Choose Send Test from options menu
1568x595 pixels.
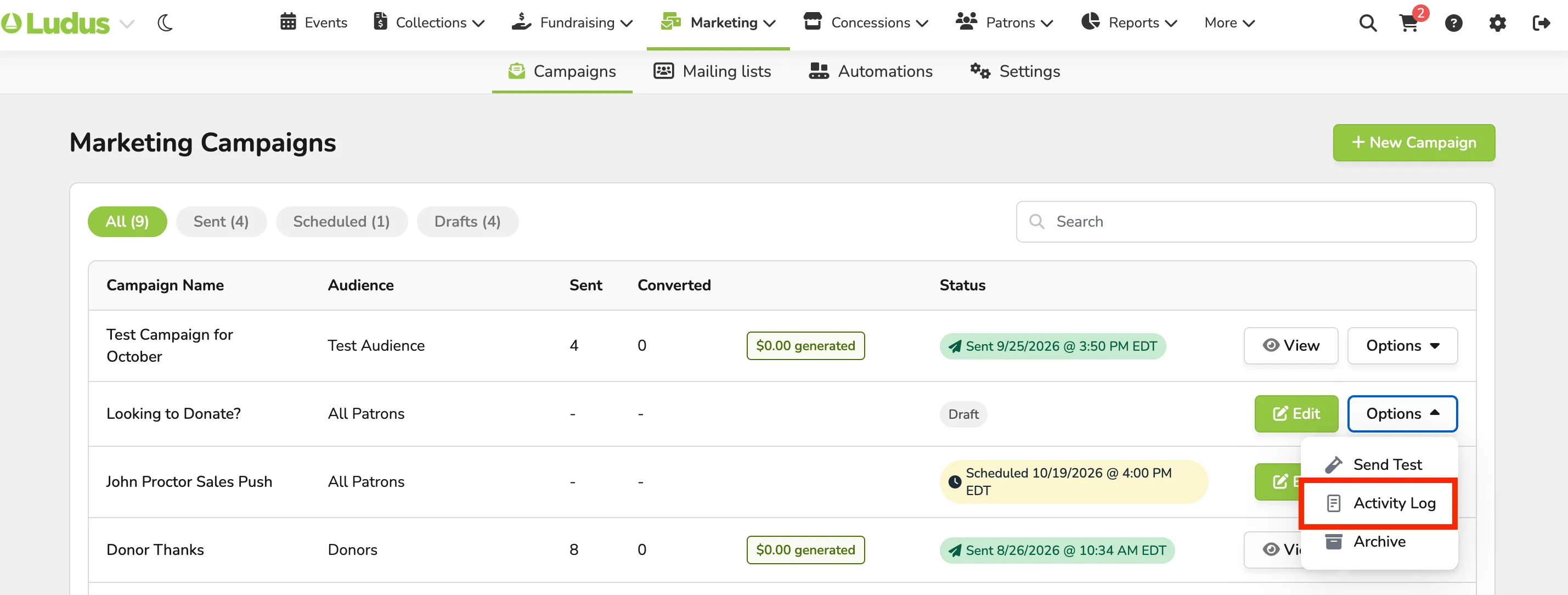coord(1378,465)
